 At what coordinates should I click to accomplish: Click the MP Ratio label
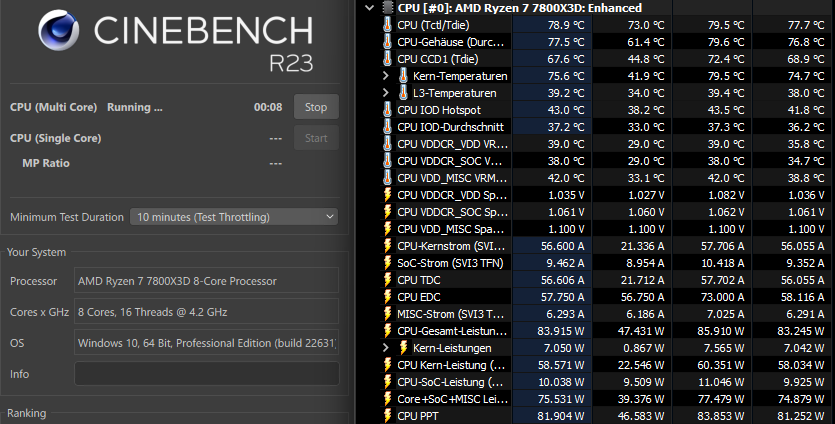[46, 164]
